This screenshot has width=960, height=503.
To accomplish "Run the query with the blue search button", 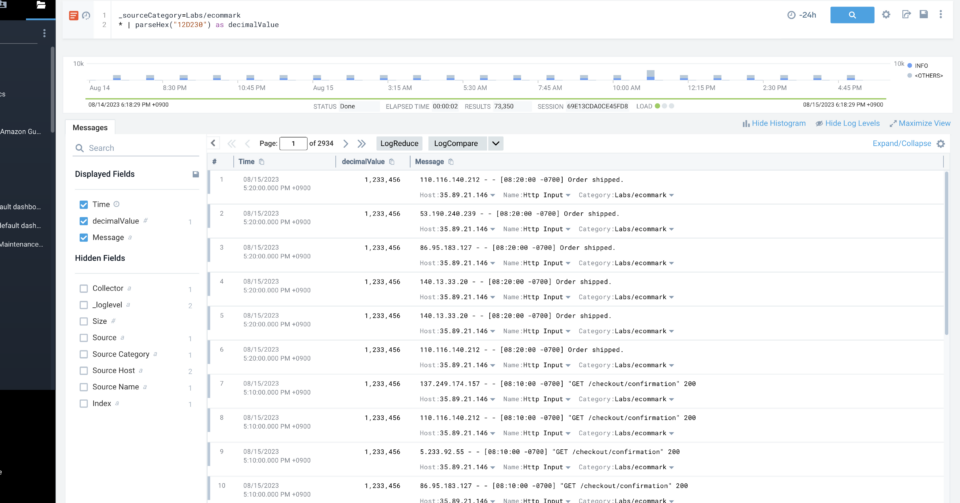I will [852, 15].
